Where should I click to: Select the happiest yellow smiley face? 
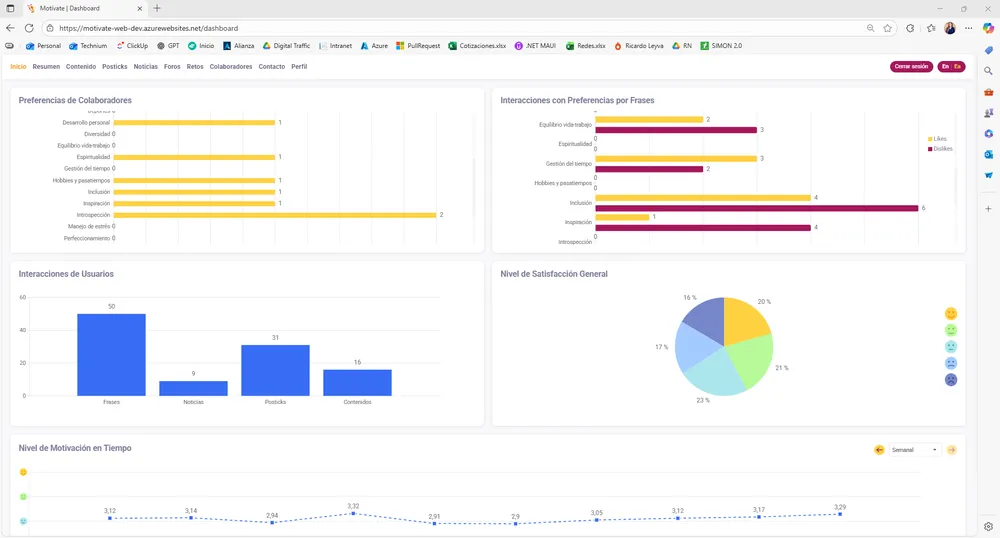click(x=951, y=313)
